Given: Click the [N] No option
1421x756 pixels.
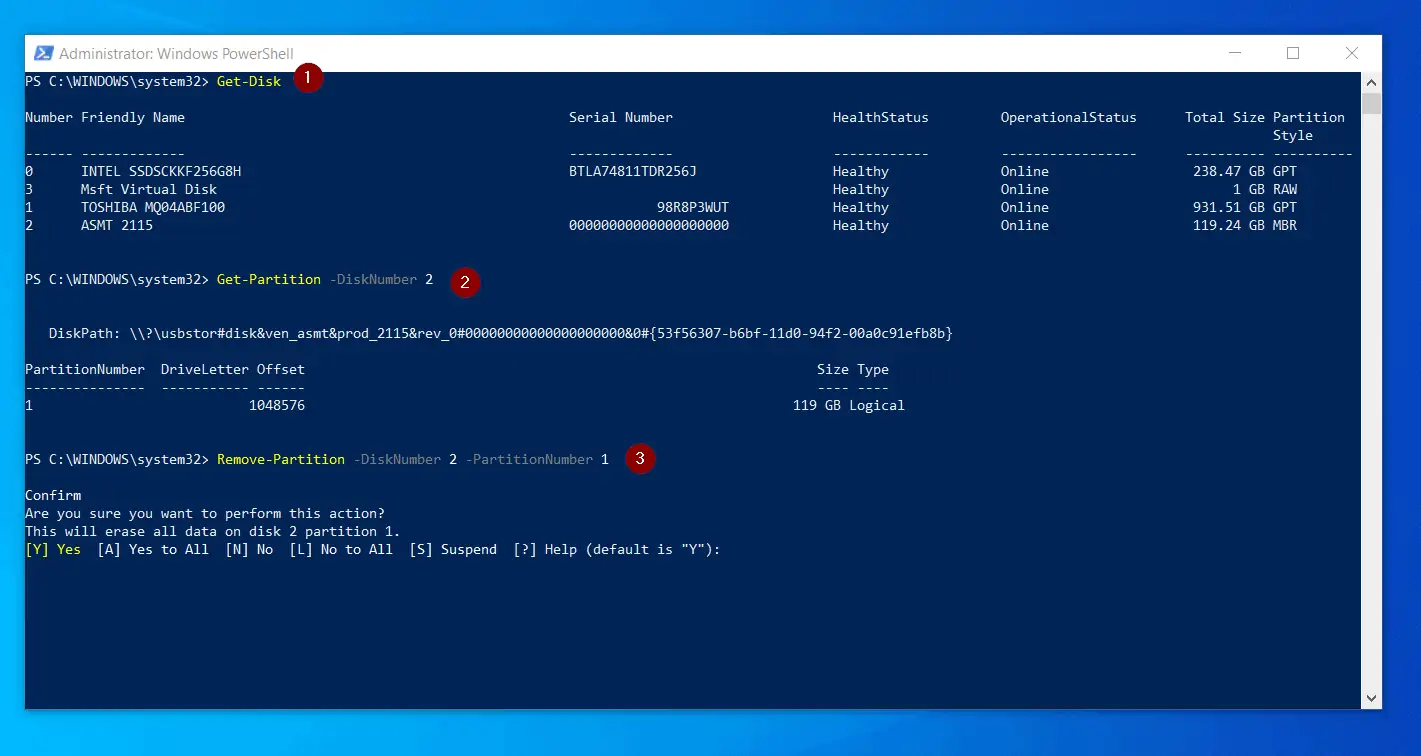Looking at the screenshot, I should pyautogui.click(x=249, y=549).
